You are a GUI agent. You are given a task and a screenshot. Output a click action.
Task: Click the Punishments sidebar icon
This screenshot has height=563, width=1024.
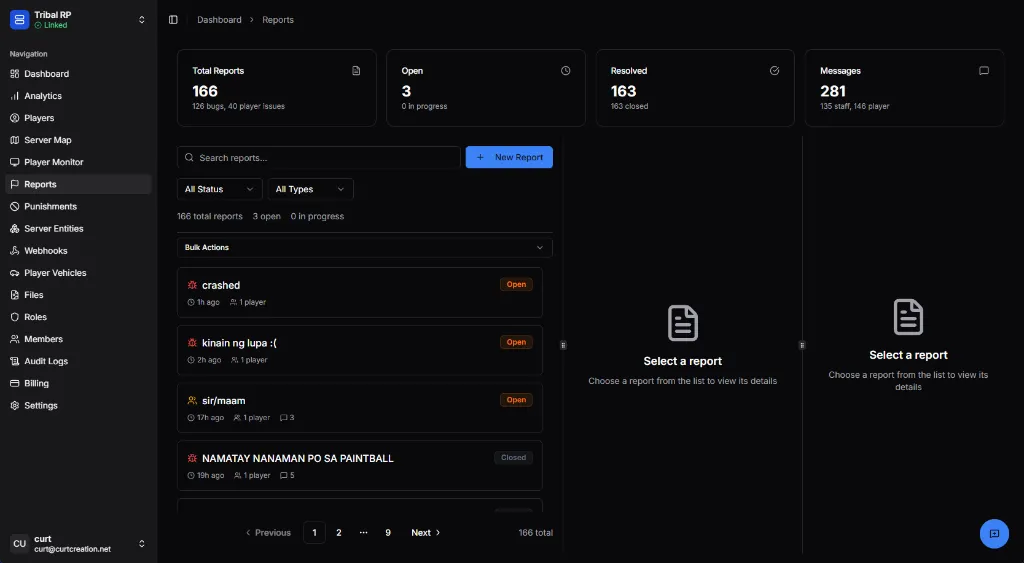[14, 206]
